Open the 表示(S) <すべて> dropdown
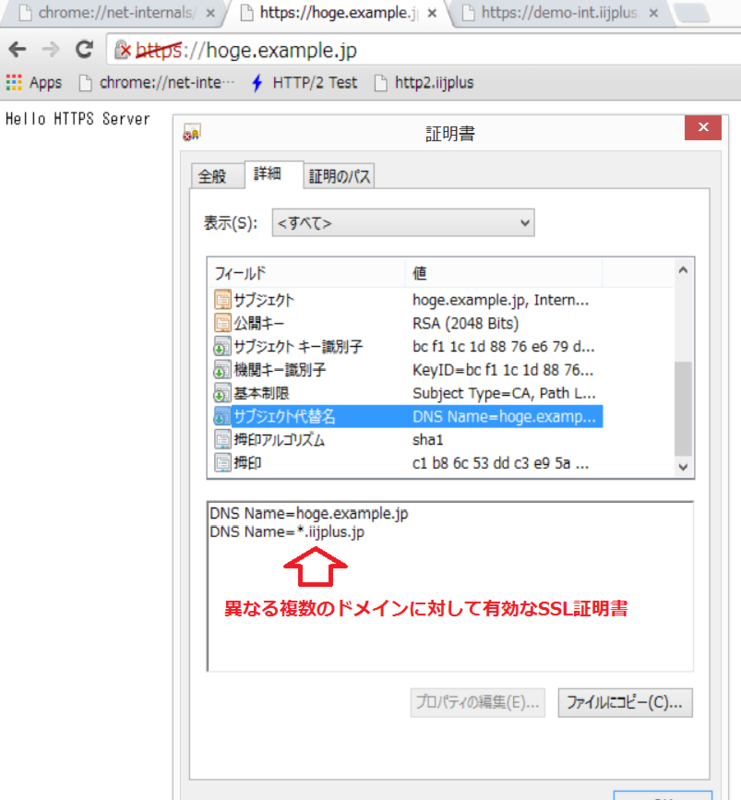 (403, 223)
